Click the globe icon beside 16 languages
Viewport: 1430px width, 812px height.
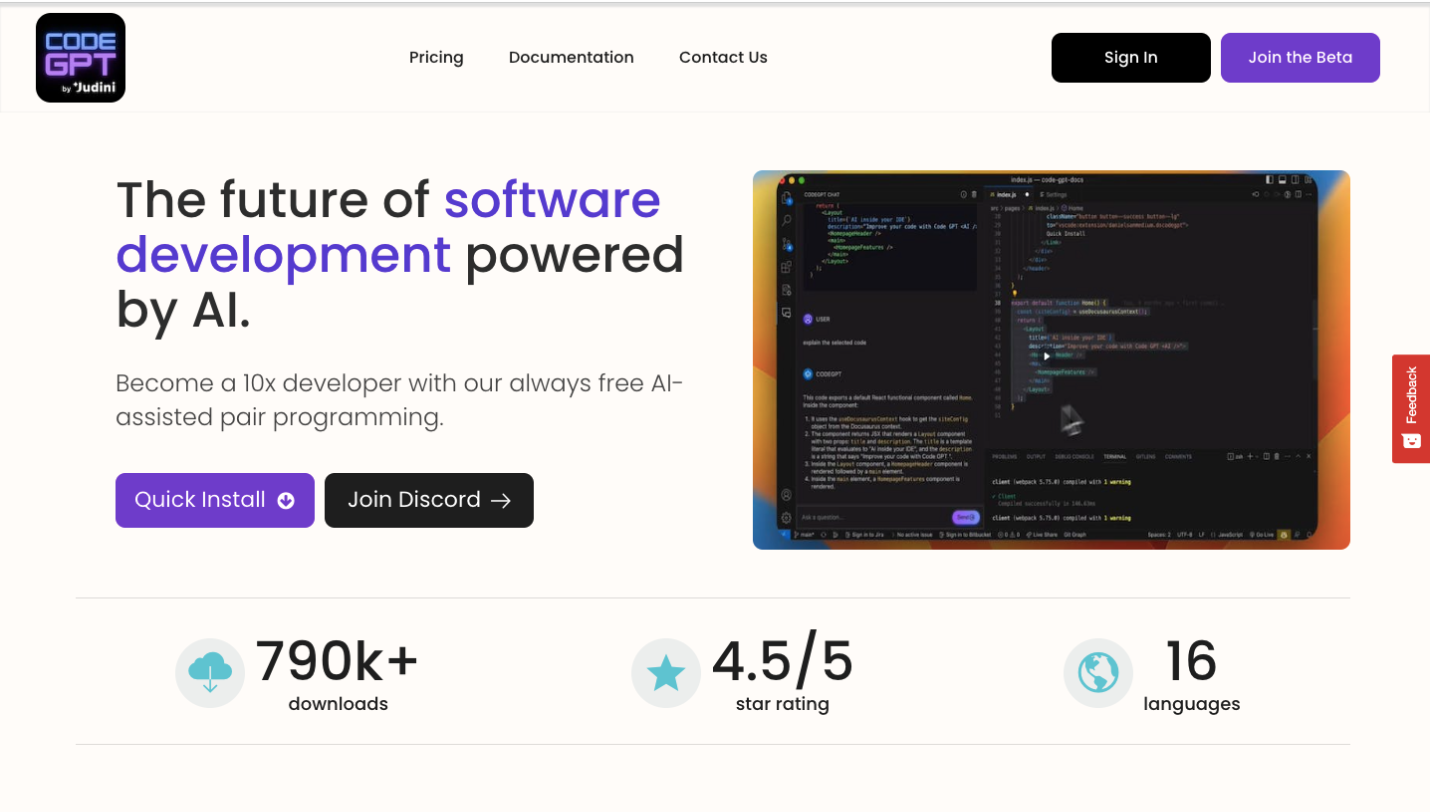[1098, 673]
